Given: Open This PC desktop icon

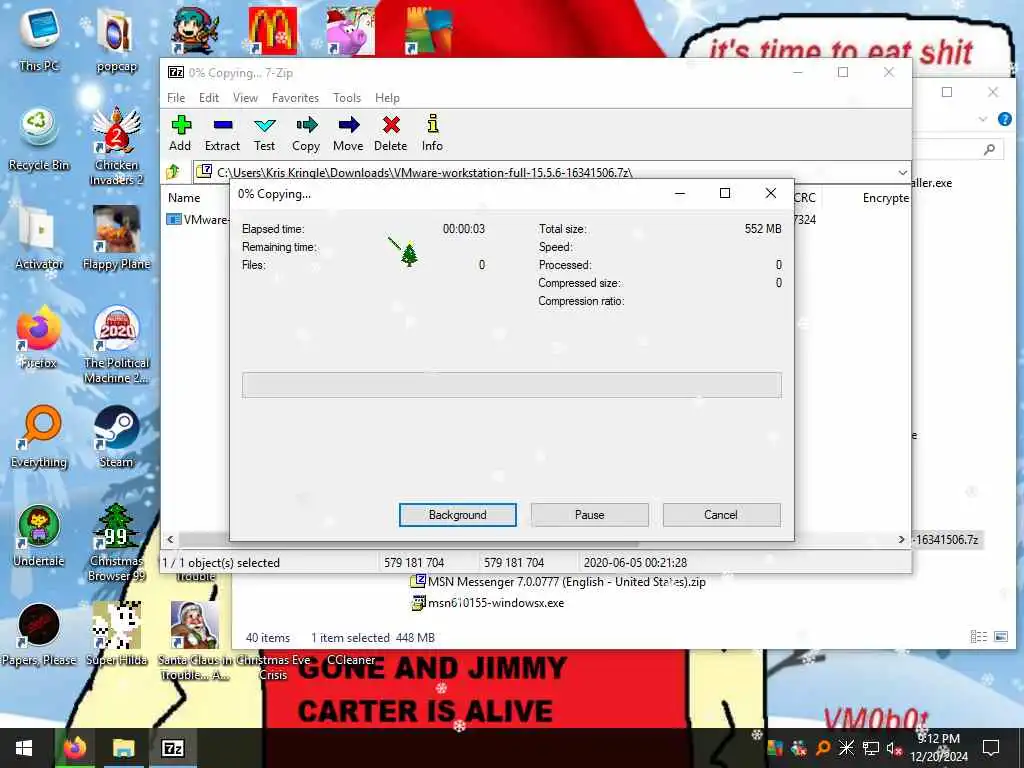Looking at the screenshot, I should click(x=39, y=40).
